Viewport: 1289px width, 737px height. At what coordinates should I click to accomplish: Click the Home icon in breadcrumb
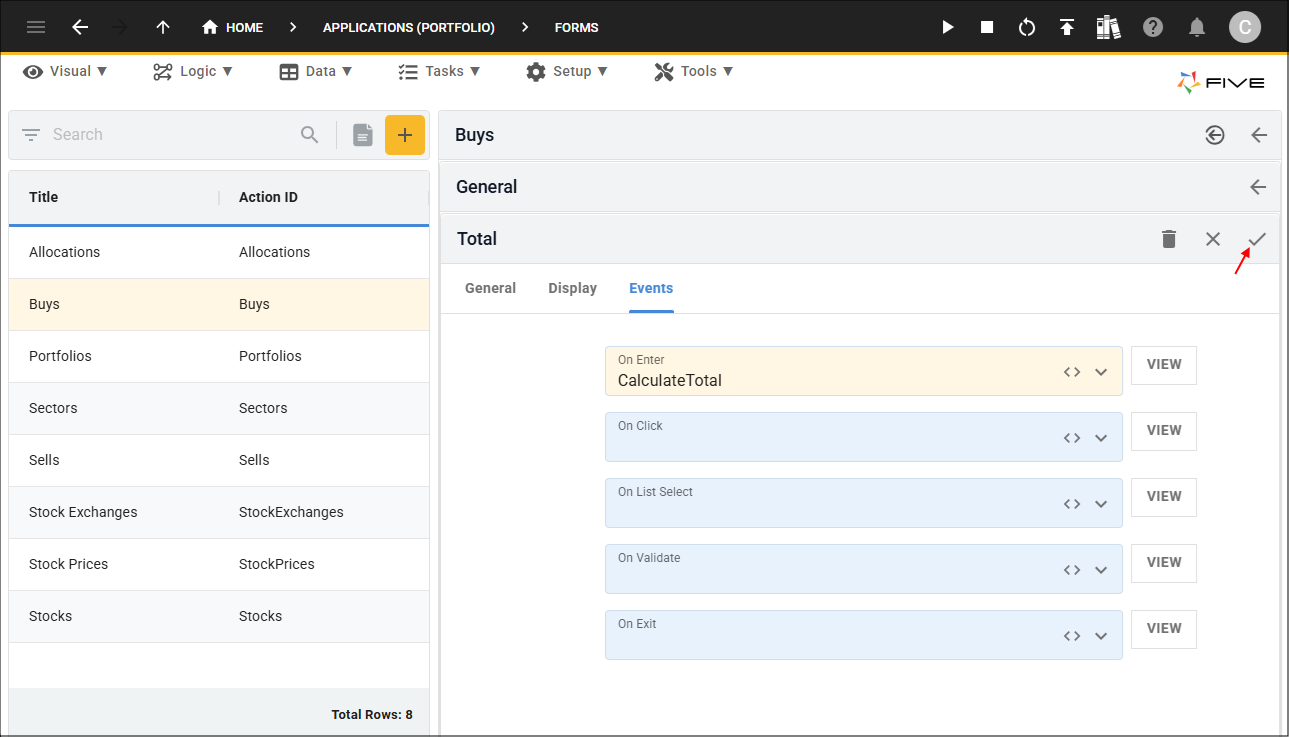[210, 27]
